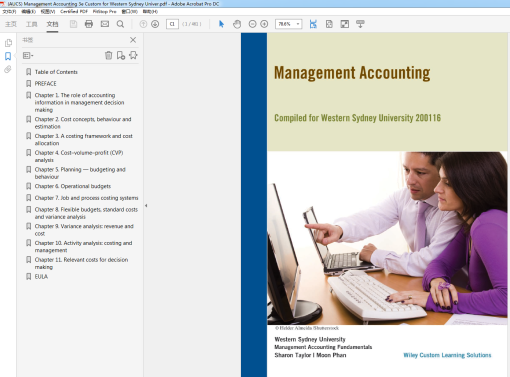This screenshot has width=510, height=377.
Task: Collapse the navigation pane with arrow
Action: (146, 206)
